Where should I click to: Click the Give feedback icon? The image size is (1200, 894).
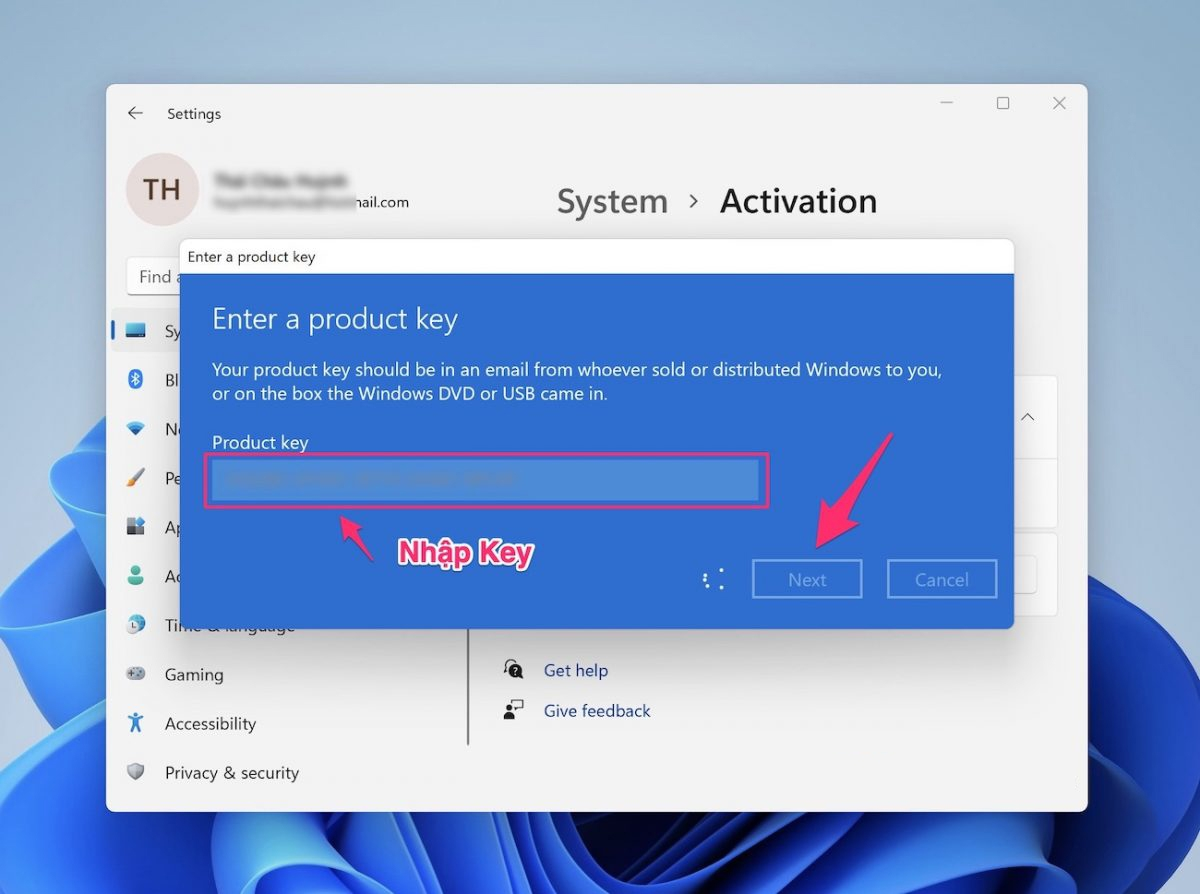click(x=513, y=710)
